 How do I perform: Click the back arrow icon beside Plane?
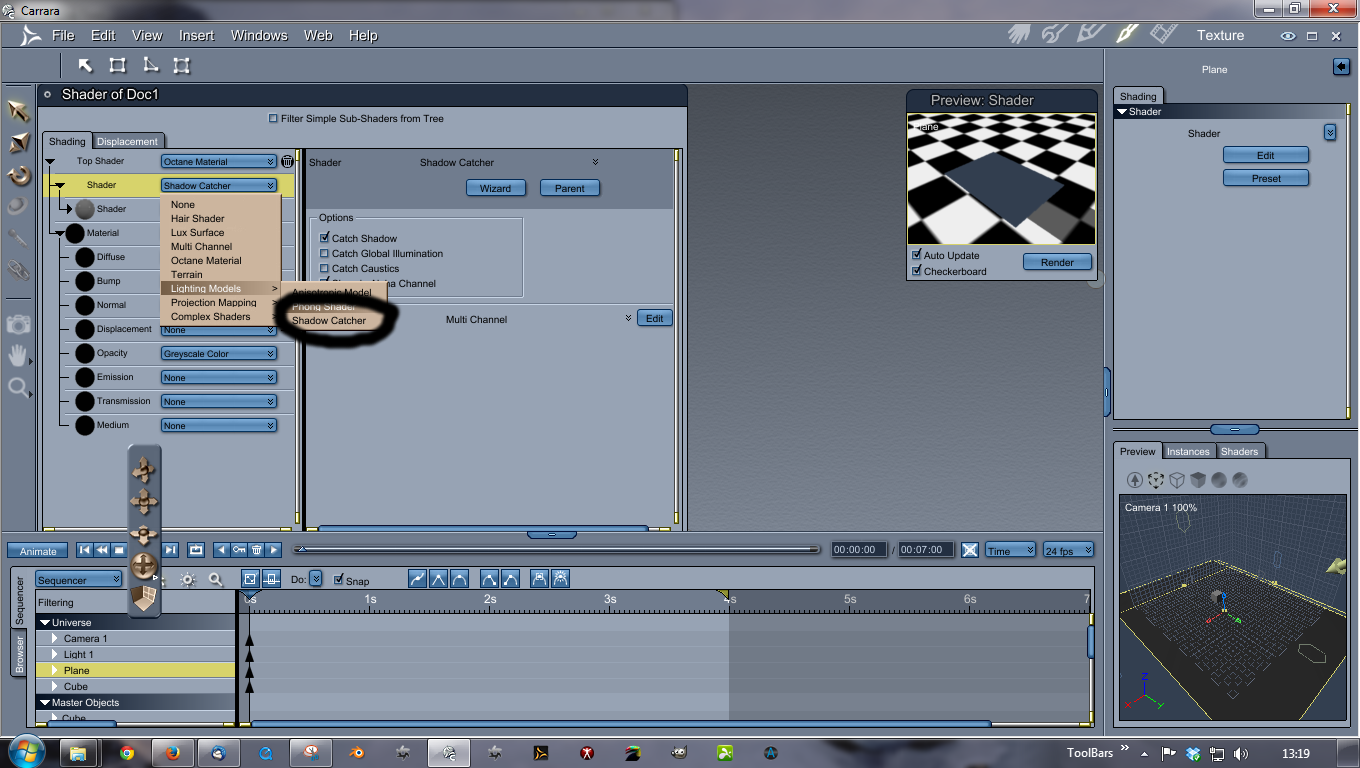pyautogui.click(x=1341, y=67)
